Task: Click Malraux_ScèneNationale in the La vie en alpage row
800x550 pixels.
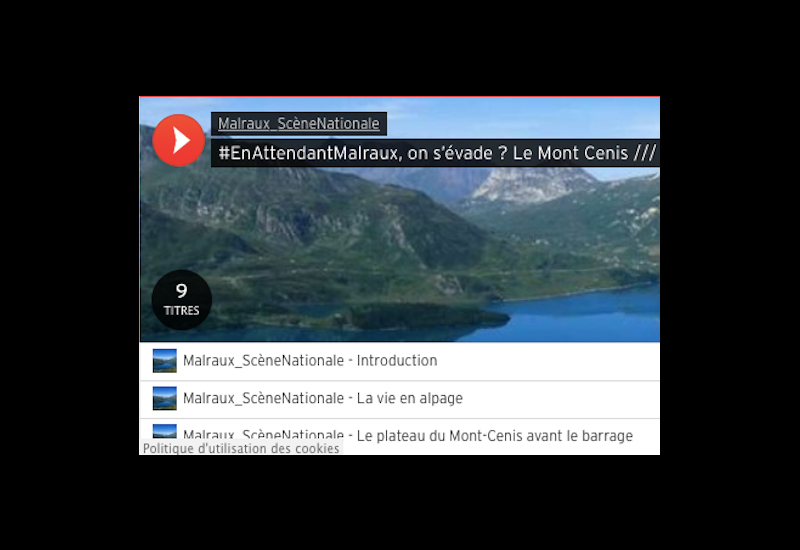Action: (x=263, y=398)
